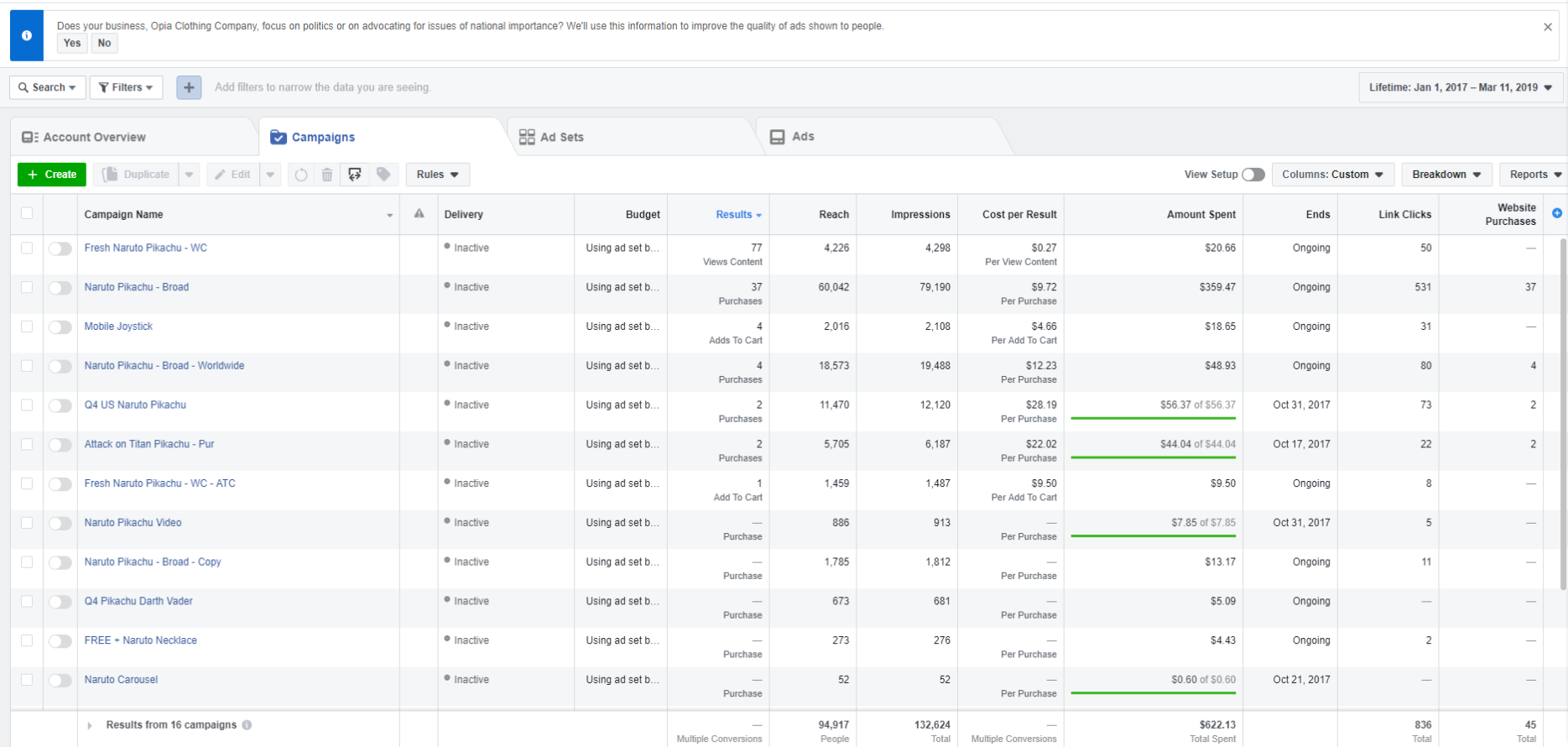Screen dimensions: 1568x747
Task: Open Fresh Naruto Pikachu - WC - ATC campaign
Action: [x=159, y=483]
